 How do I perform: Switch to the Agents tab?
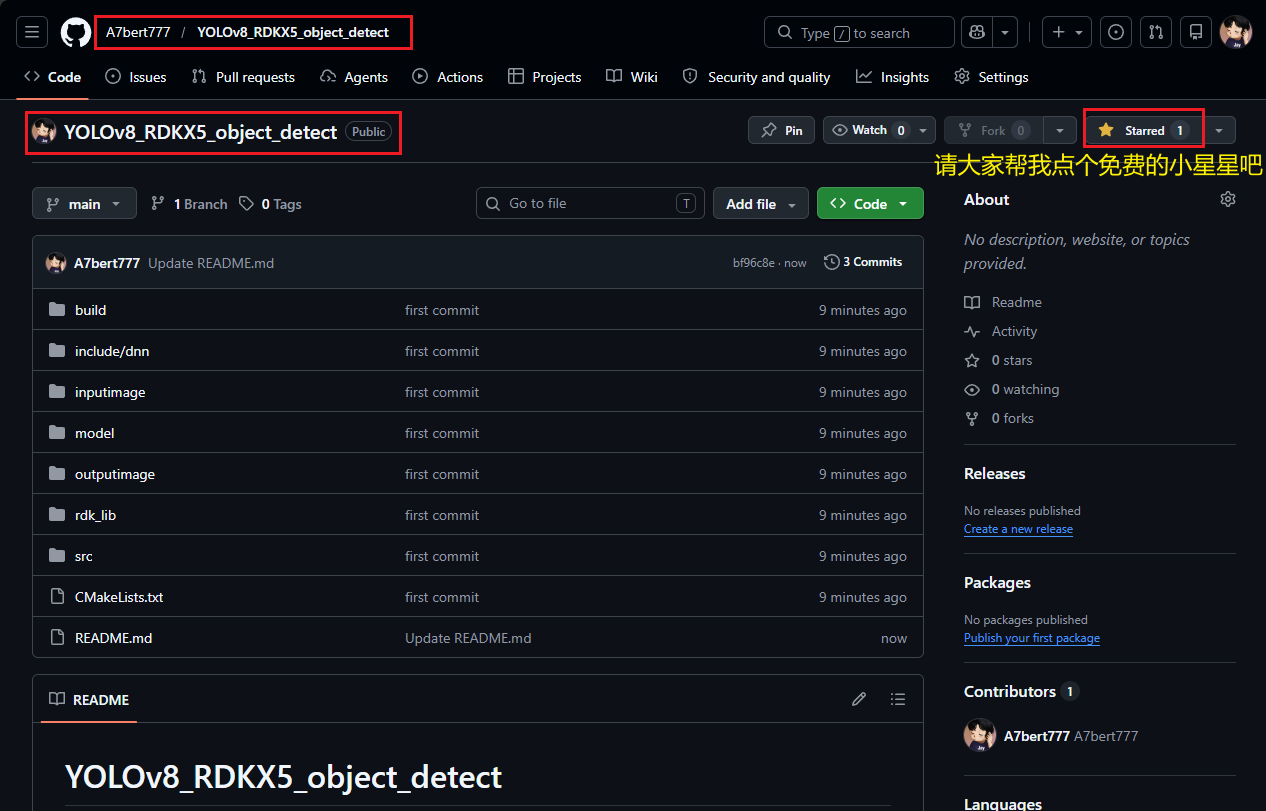pos(354,77)
